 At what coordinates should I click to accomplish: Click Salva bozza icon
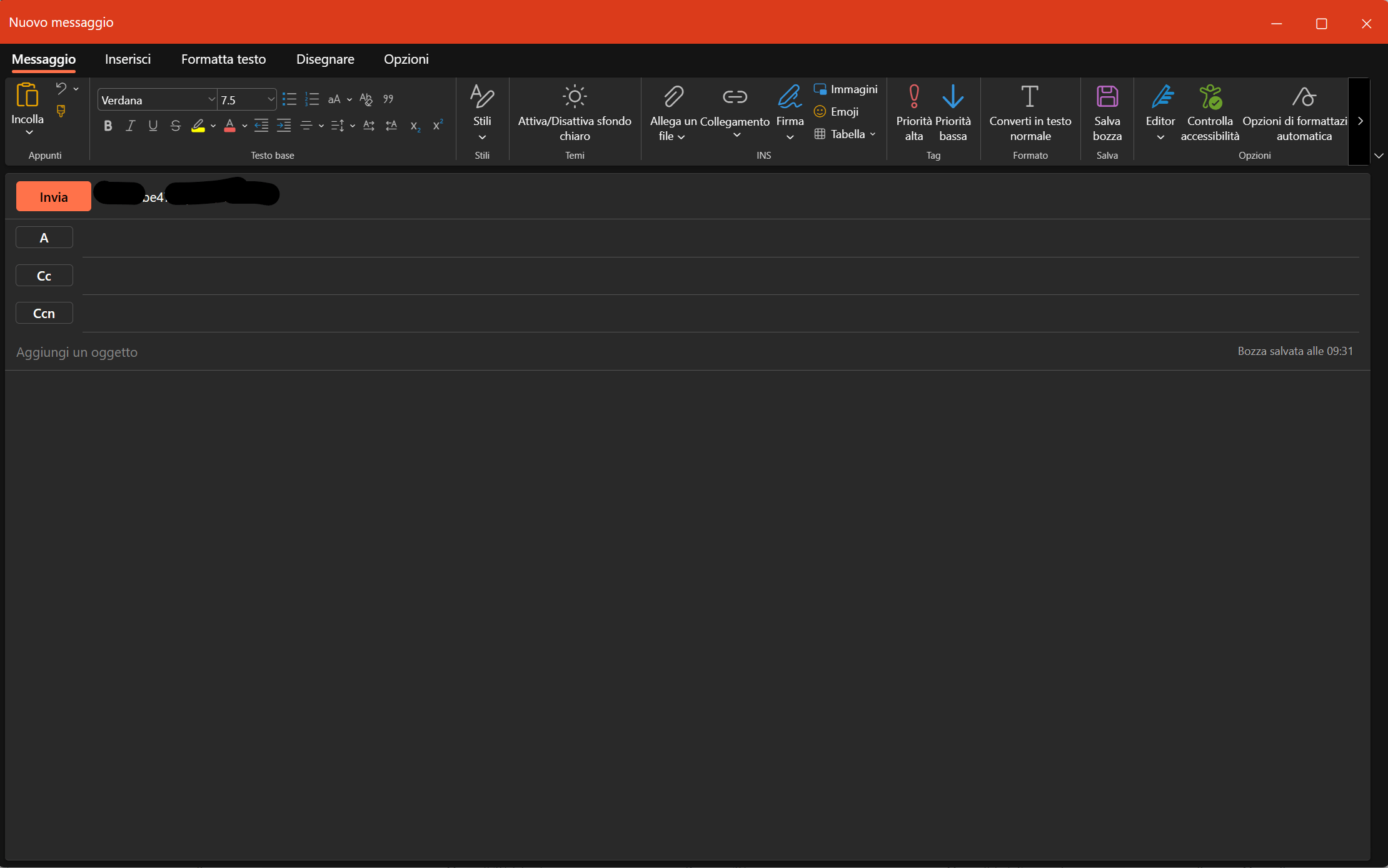[1107, 97]
